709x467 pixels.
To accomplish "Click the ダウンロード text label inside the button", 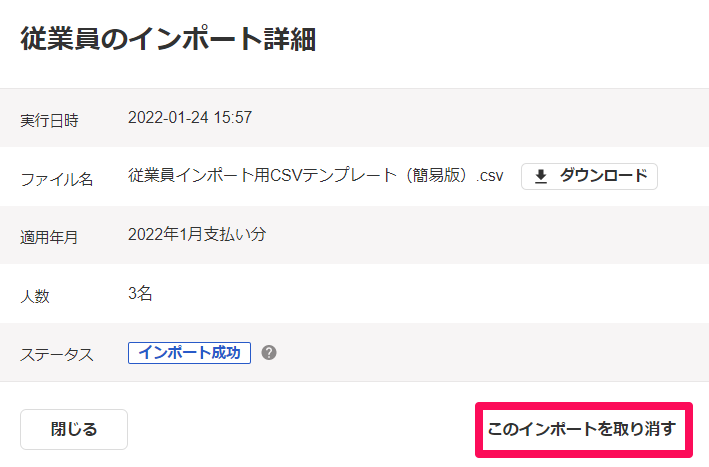I will [604, 175].
